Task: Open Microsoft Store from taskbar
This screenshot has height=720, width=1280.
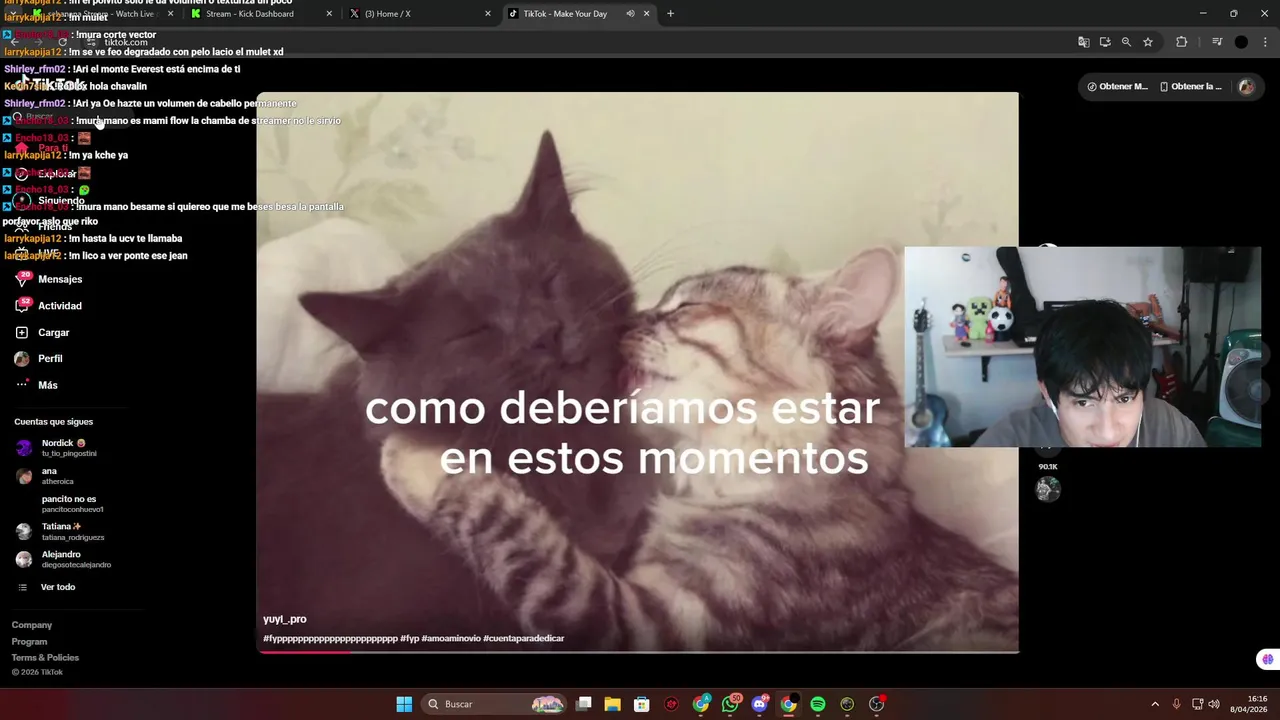Action: pyautogui.click(x=642, y=704)
